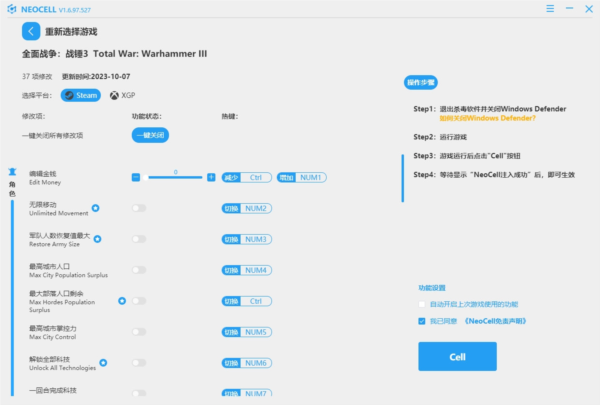
Task: Click the minus icon for Edit Money
Action: coord(136,177)
